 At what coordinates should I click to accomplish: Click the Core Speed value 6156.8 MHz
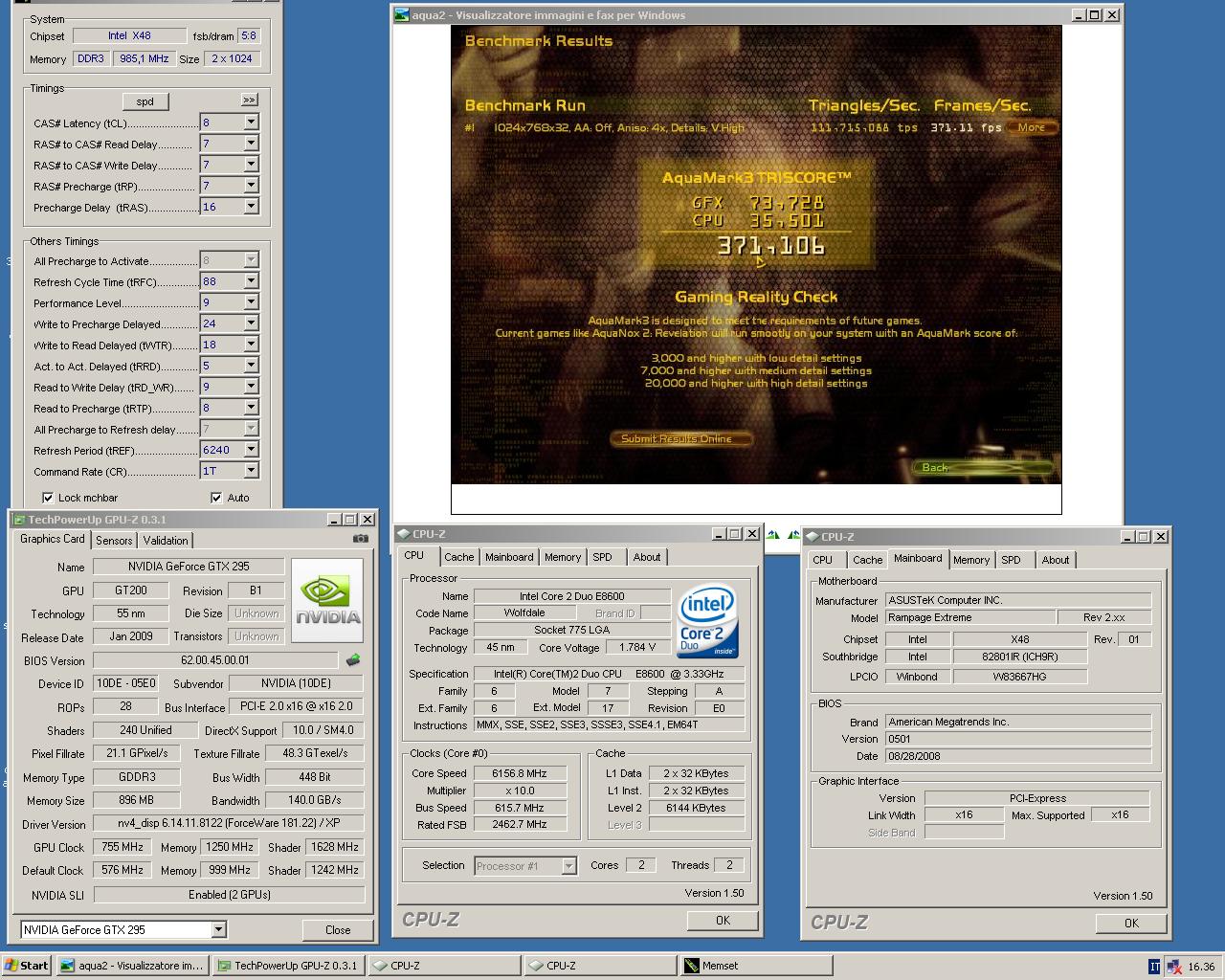[520, 773]
